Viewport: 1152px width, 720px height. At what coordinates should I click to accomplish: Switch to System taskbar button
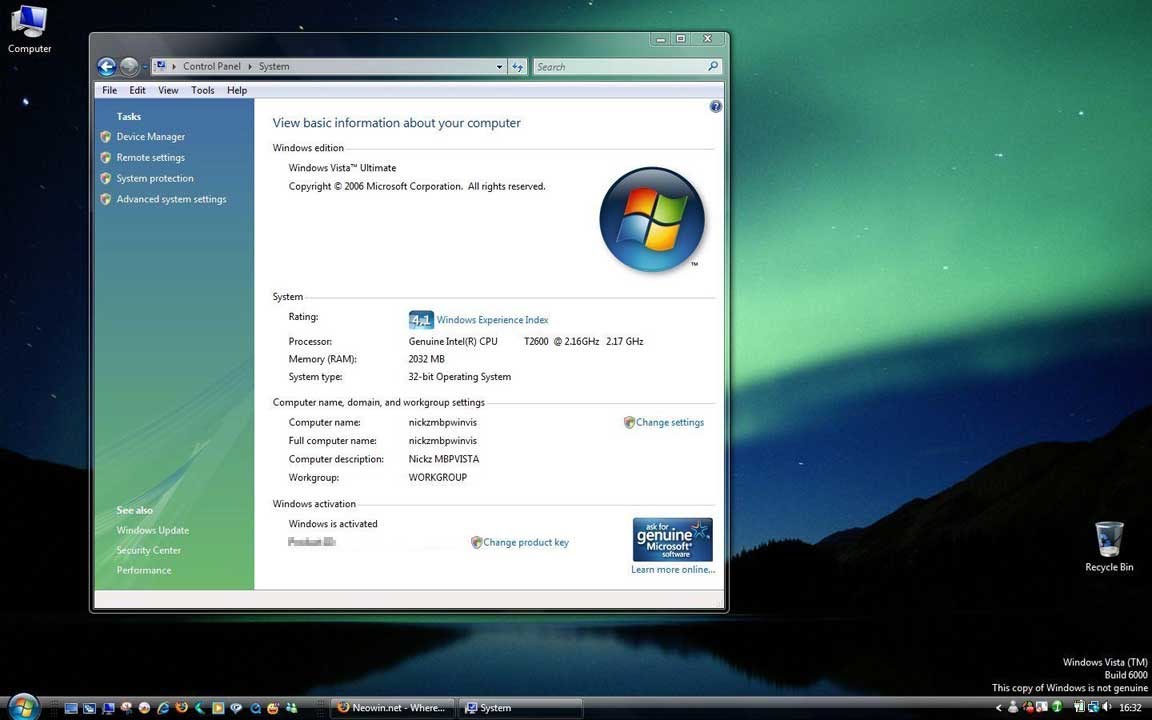520,708
